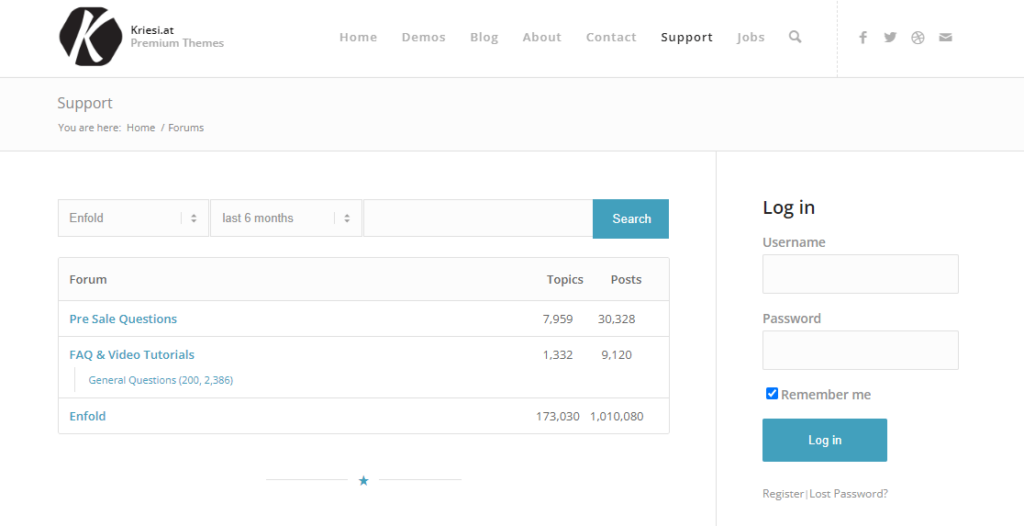Click the 1,332 topics value
Screen dimensions: 1024x526
coord(558,355)
